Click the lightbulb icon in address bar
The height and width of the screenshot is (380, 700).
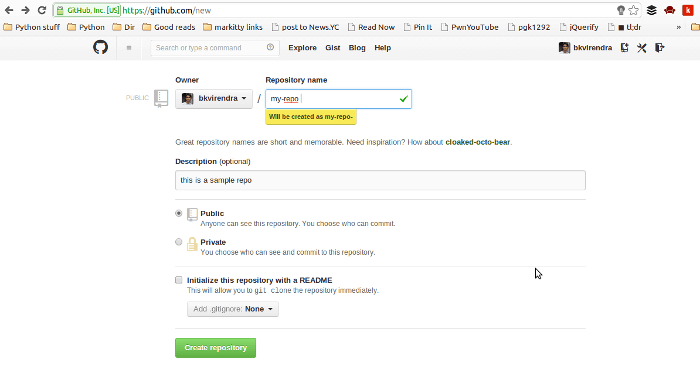(621, 10)
